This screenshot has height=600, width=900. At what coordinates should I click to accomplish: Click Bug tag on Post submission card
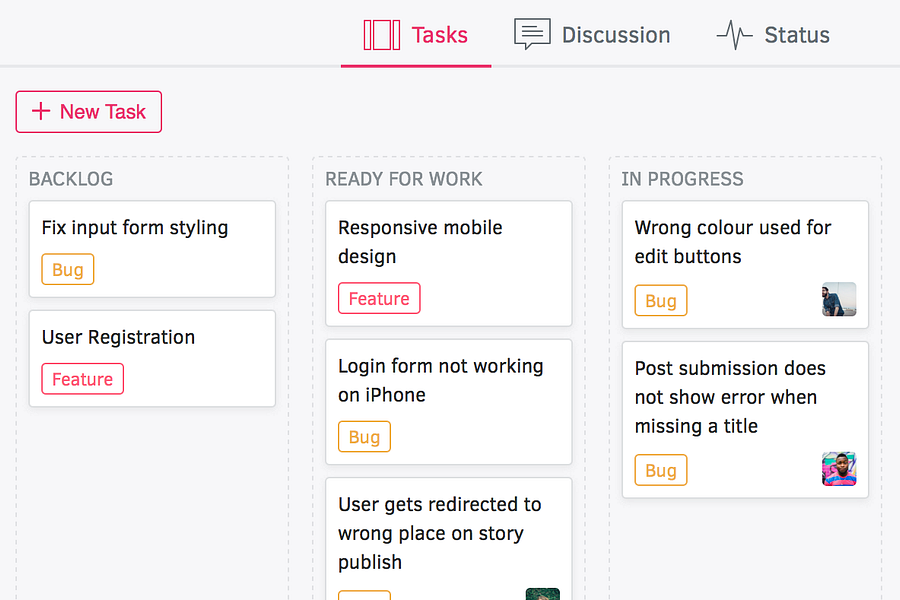[x=661, y=471]
